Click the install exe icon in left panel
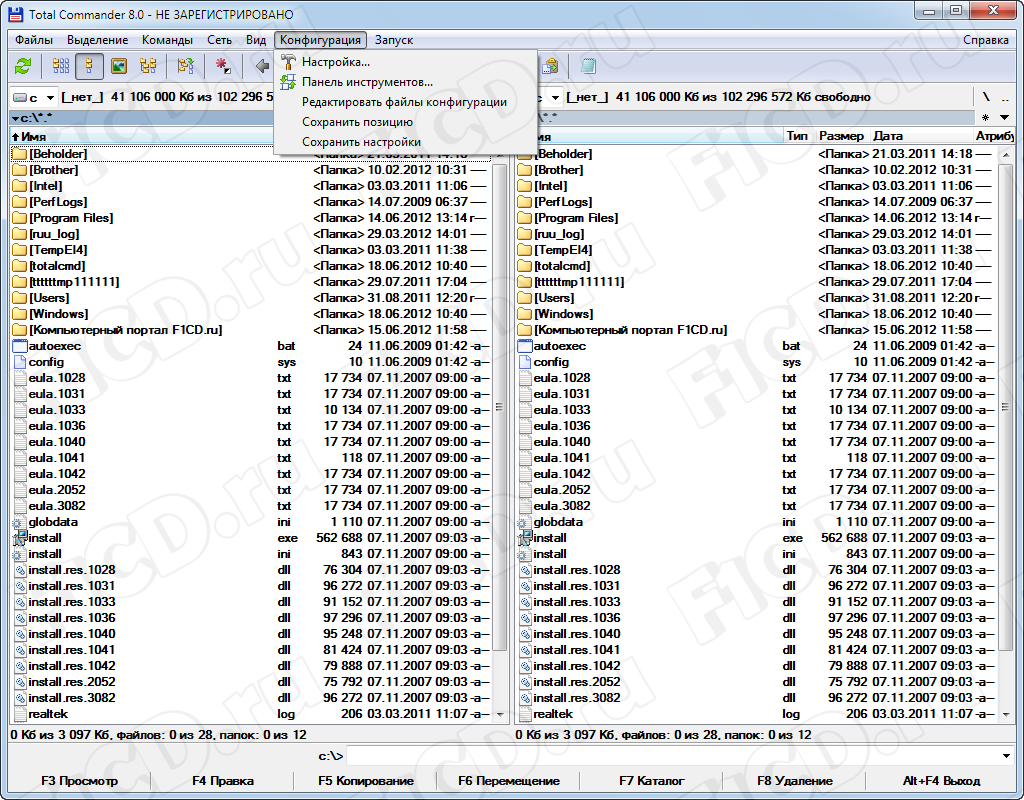The image size is (1024, 800). pyautogui.click(x=20, y=538)
